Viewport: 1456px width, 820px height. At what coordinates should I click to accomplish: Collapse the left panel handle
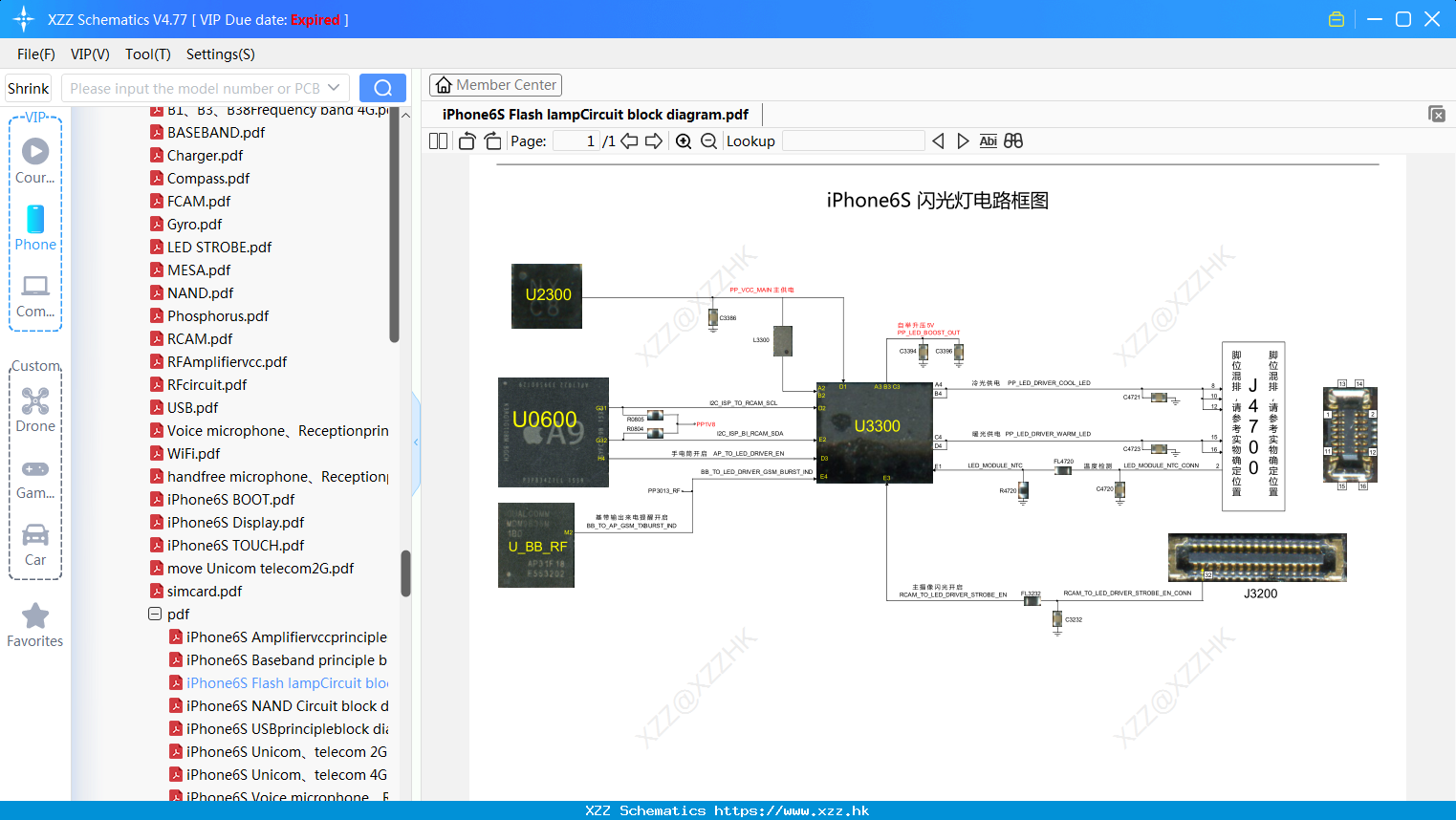416,442
